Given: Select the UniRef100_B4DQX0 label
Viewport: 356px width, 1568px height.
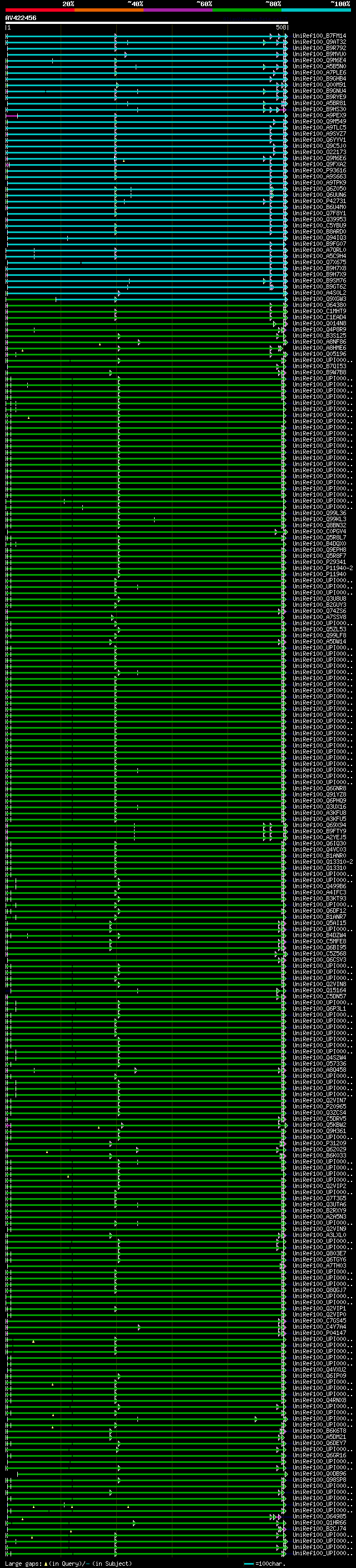Looking at the screenshot, I should pyautogui.click(x=319, y=543).
